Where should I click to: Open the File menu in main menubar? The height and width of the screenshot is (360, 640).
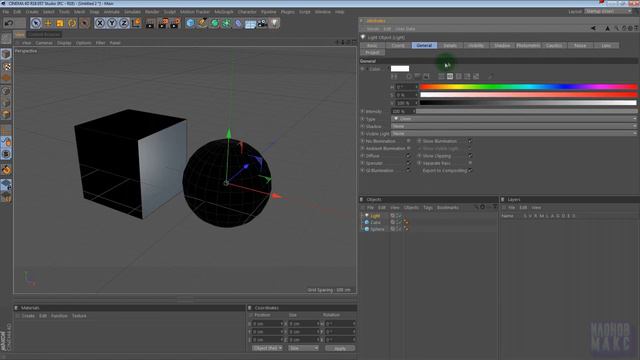5,12
